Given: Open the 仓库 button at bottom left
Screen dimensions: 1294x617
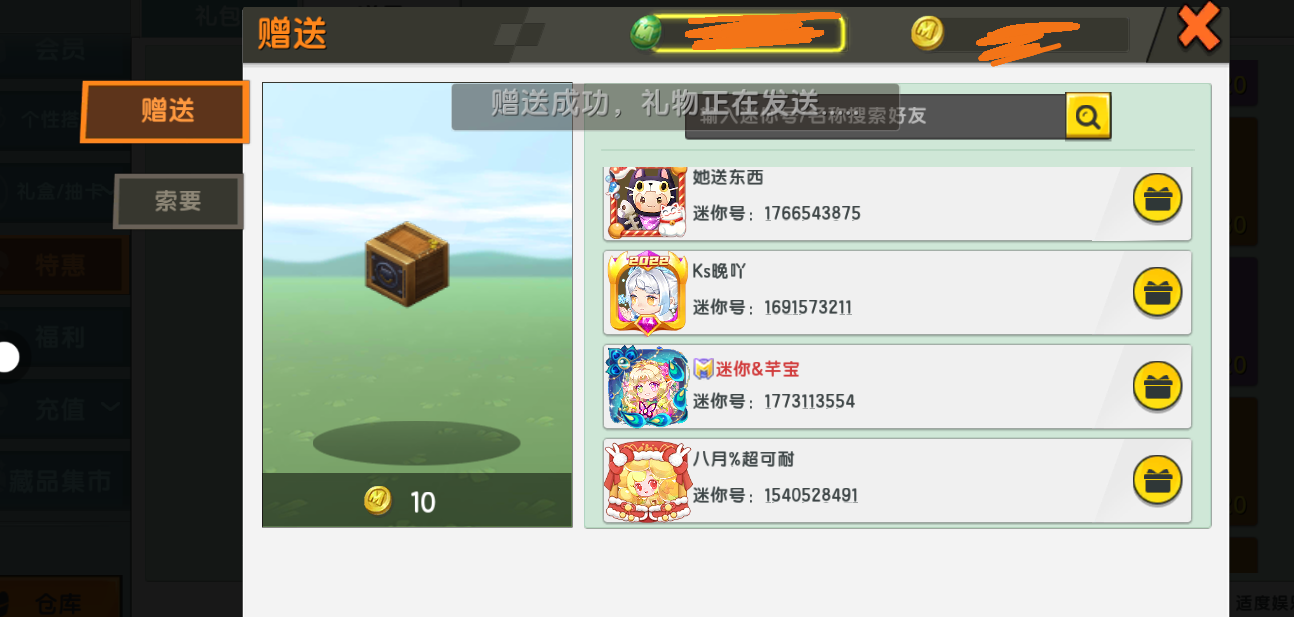Looking at the screenshot, I should coord(60,603).
